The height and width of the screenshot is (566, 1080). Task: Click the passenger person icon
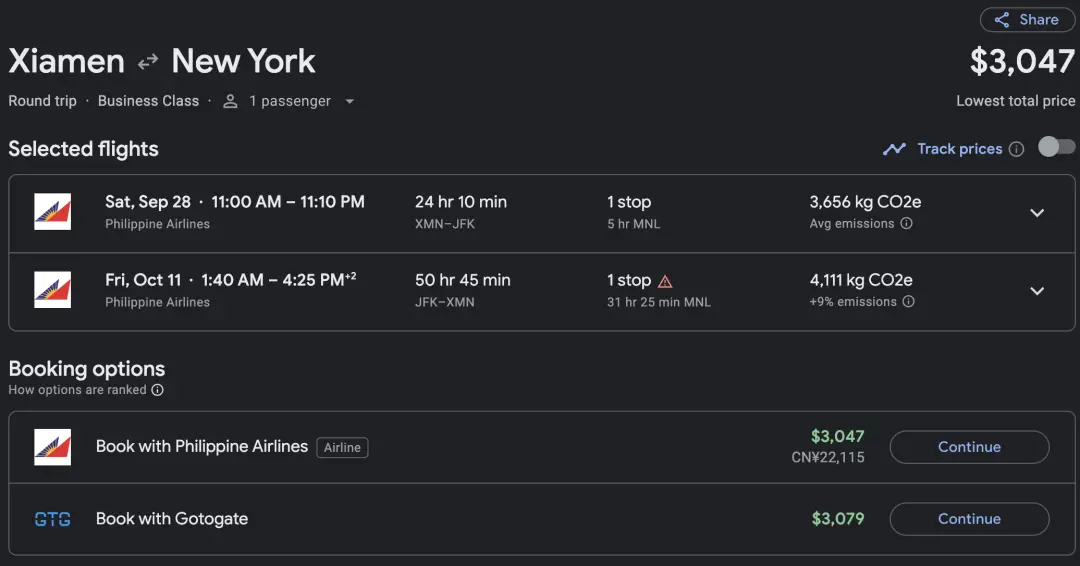tap(230, 101)
